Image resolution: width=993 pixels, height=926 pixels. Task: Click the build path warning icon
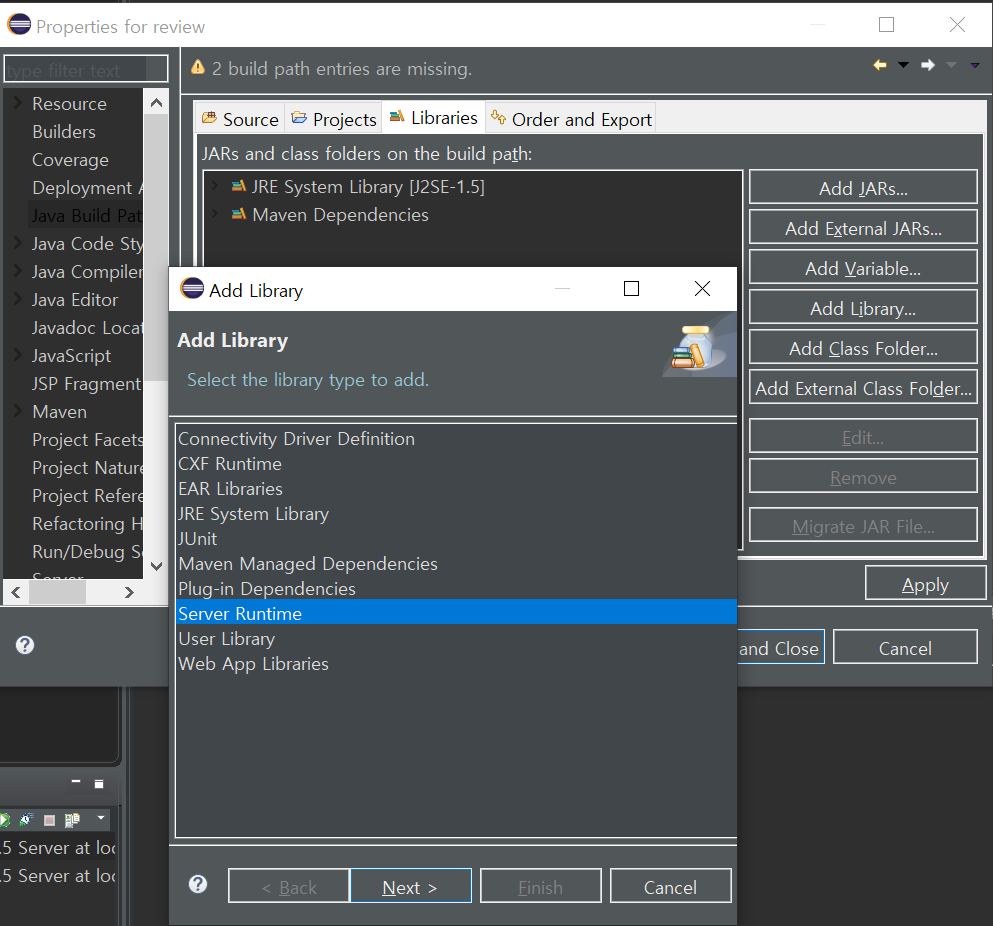point(198,67)
